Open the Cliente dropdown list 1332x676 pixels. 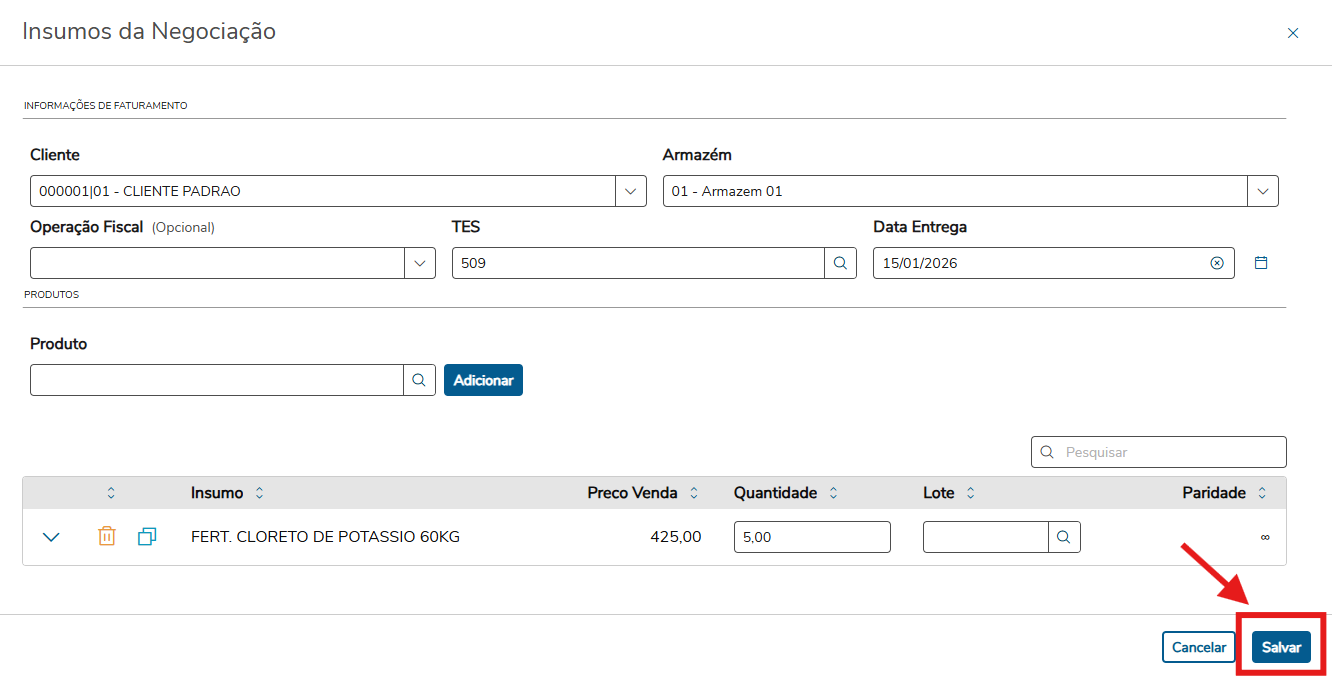(630, 191)
